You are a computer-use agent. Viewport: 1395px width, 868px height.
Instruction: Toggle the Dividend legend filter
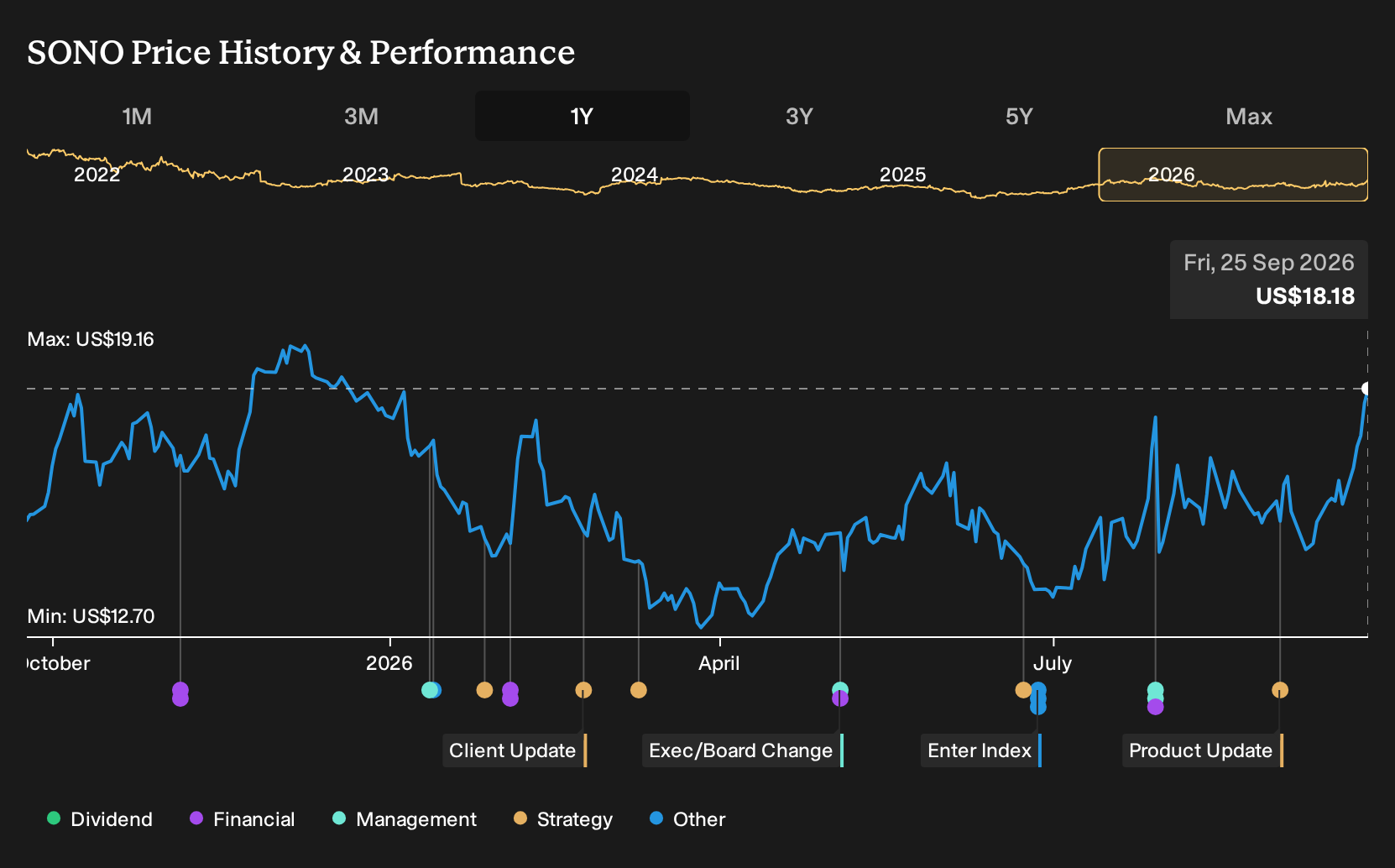pyautogui.click(x=100, y=819)
